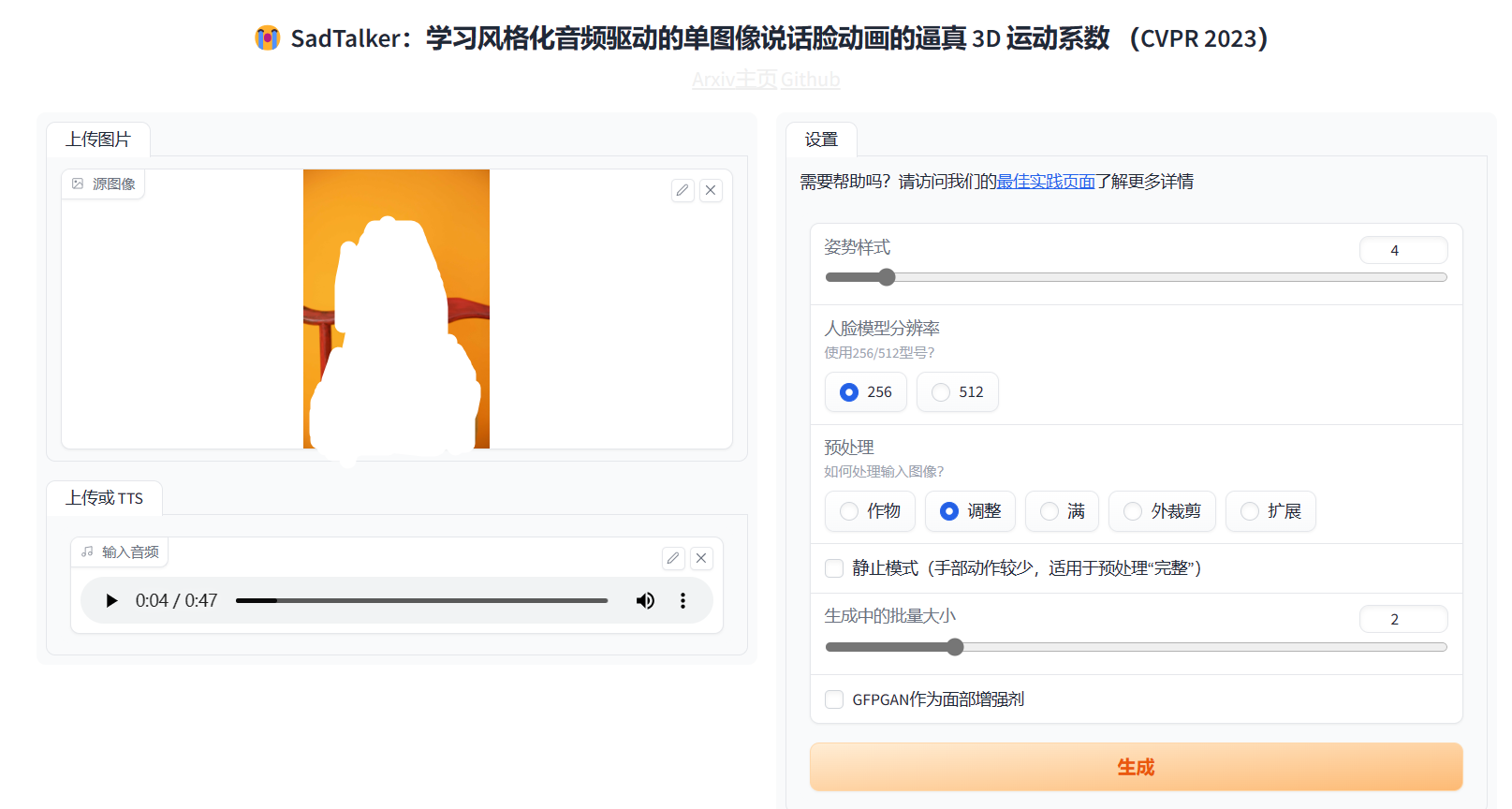Choose the 扩展 preprocess option

[x=1270, y=511]
